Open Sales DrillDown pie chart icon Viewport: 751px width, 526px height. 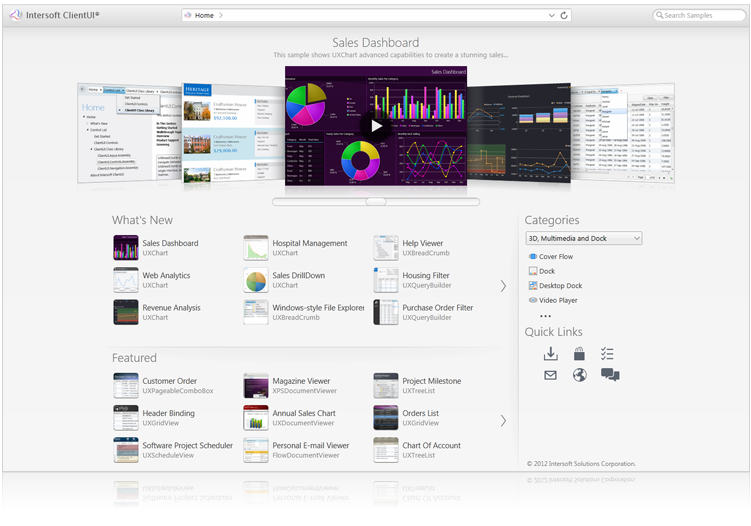pyautogui.click(x=256, y=280)
